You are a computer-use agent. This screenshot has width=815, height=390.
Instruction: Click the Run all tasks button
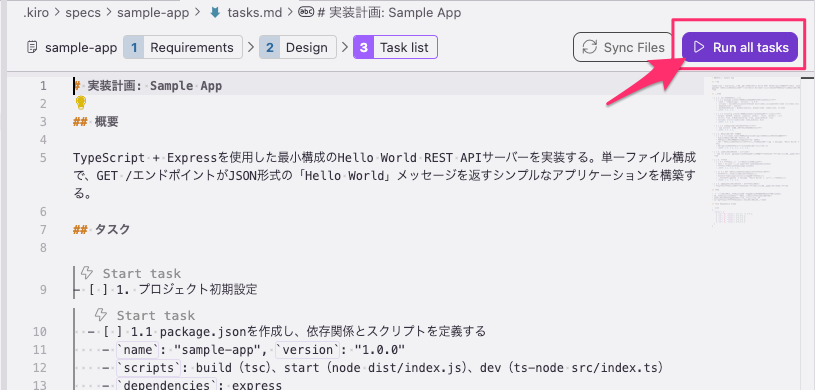[x=740, y=47]
